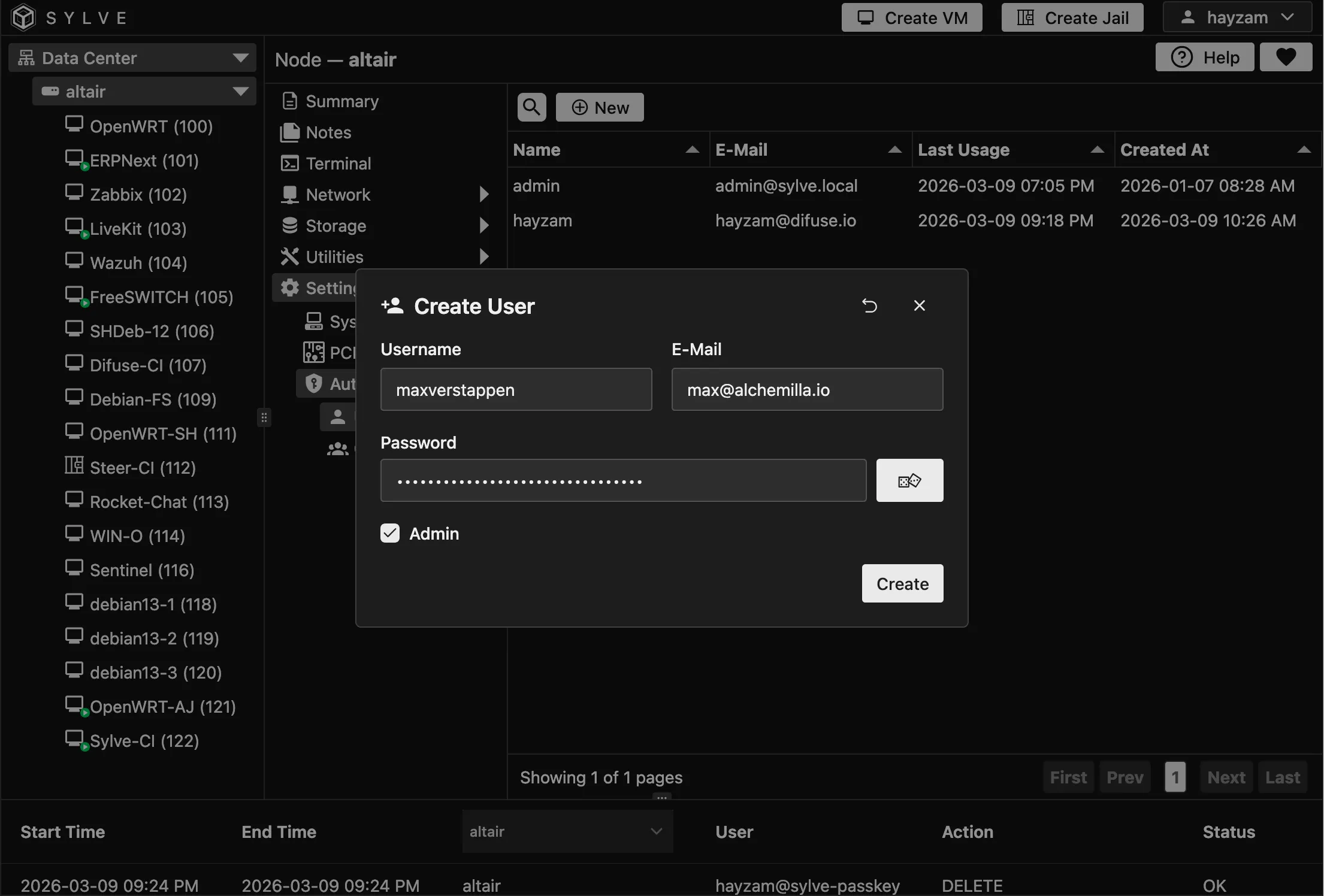Image resolution: width=1324 pixels, height=896 pixels.
Task: Toggle the Admin checkbox
Action: coord(390,533)
